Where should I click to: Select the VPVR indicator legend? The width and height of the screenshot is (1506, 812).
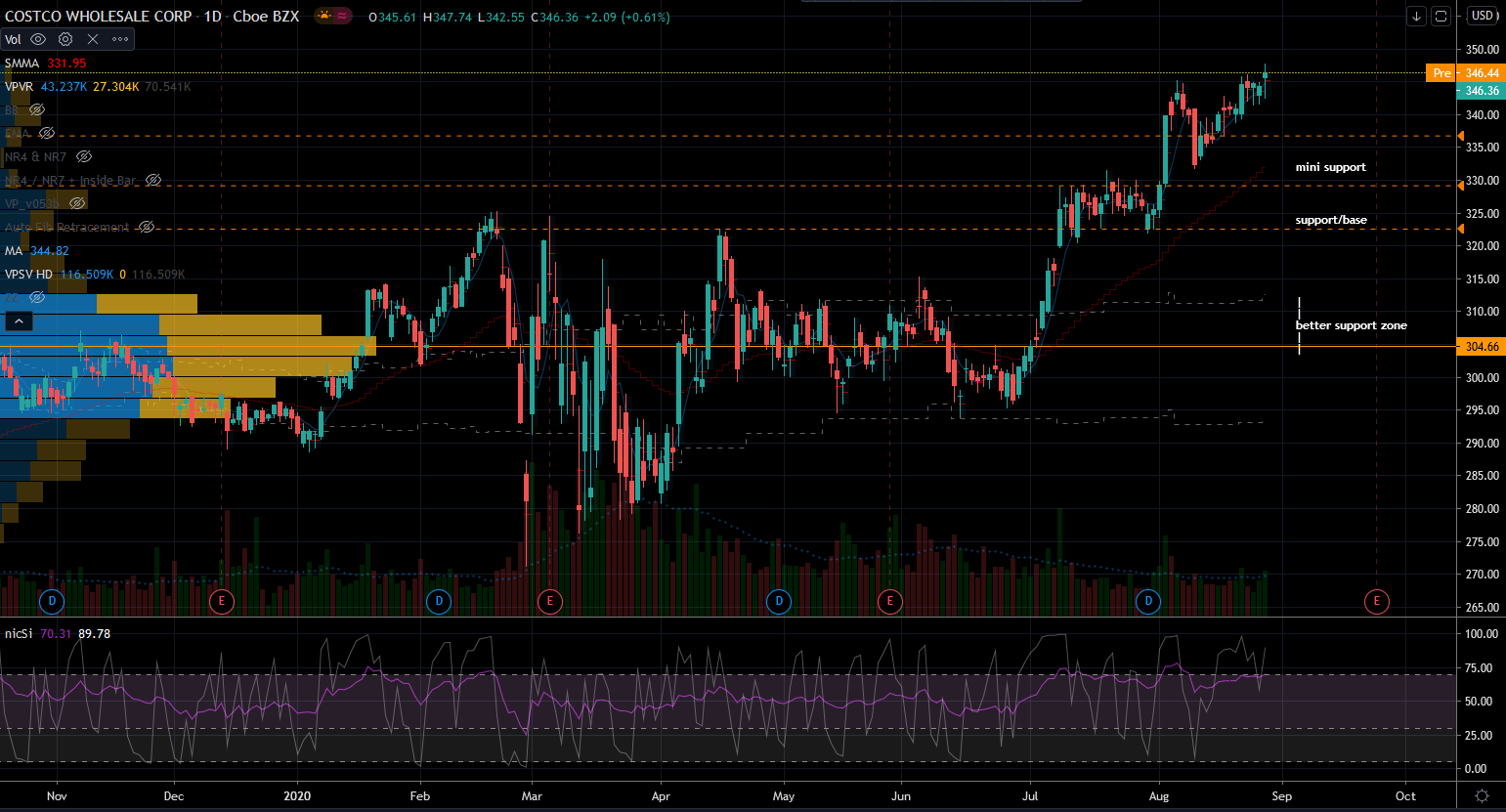click(19, 86)
